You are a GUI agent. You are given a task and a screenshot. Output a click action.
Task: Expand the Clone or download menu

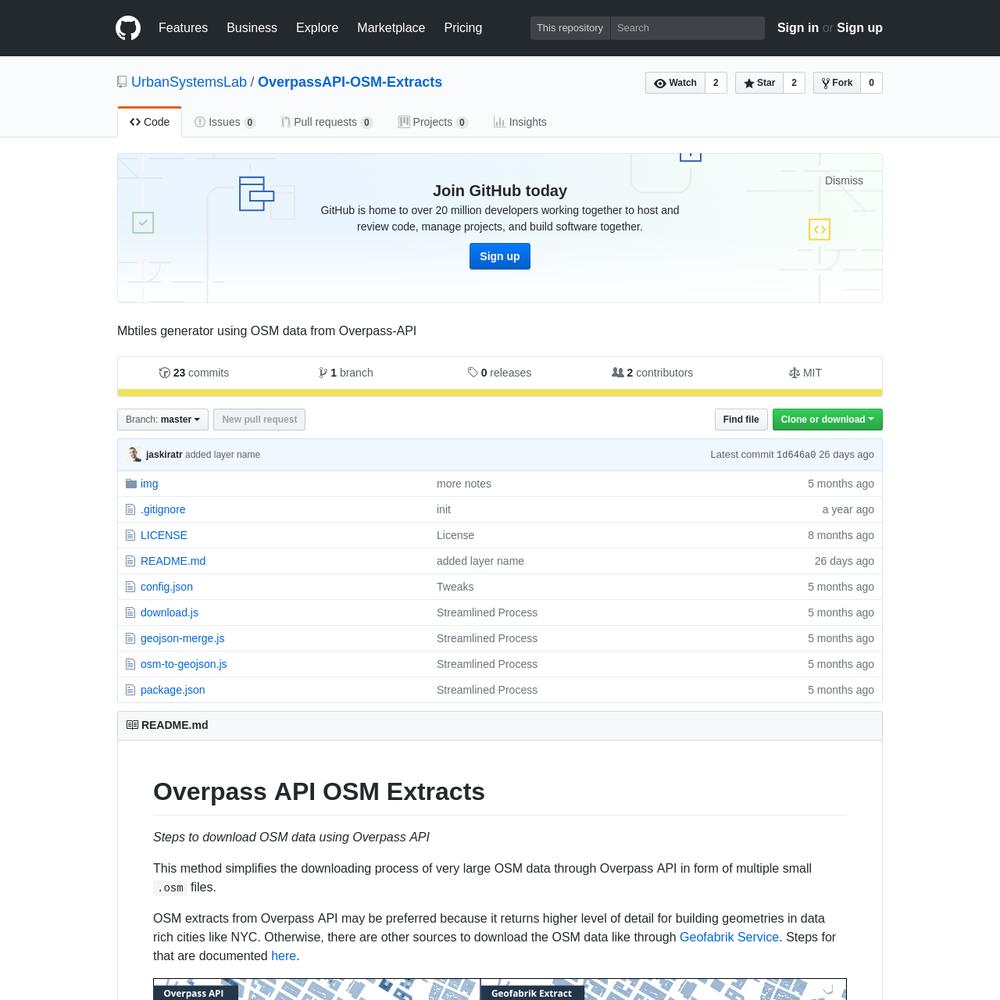(x=827, y=420)
